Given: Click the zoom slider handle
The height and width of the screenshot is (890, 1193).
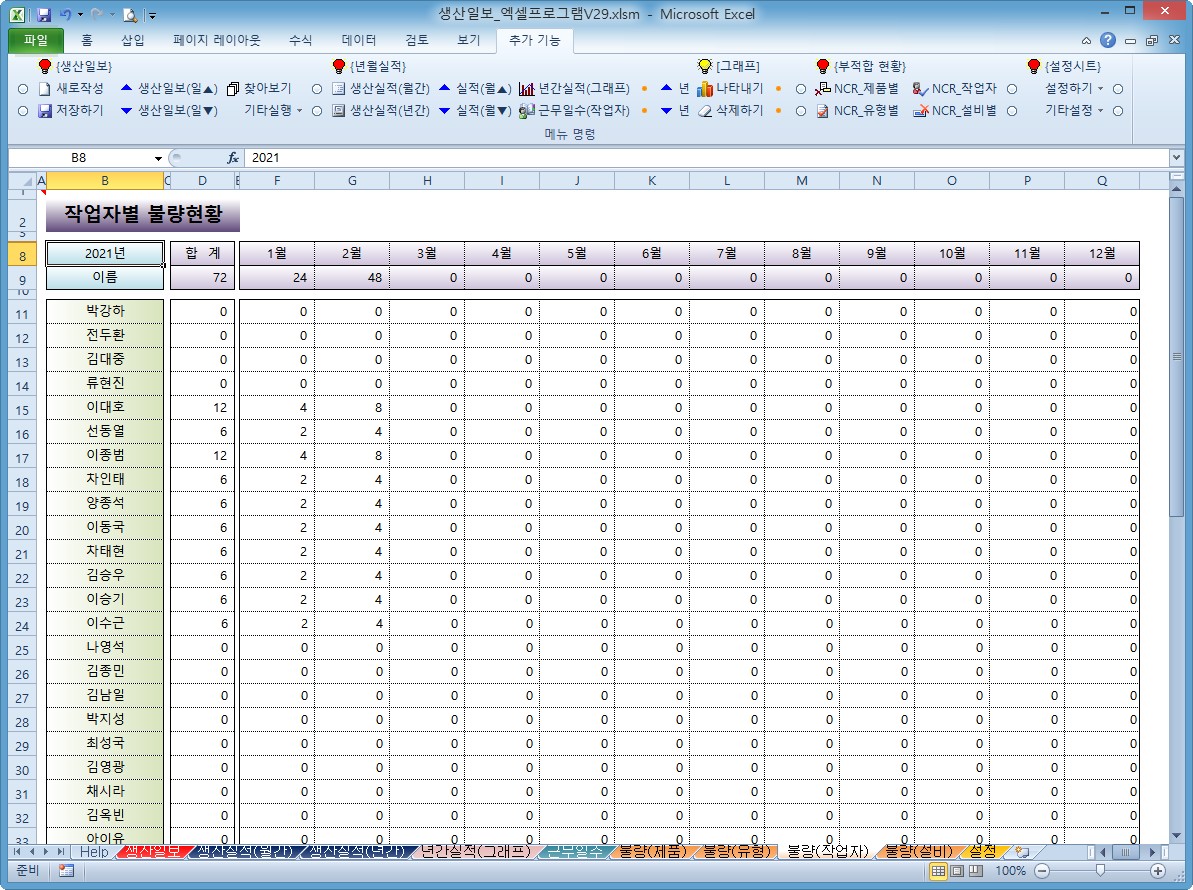Looking at the screenshot, I should click(x=1100, y=871).
